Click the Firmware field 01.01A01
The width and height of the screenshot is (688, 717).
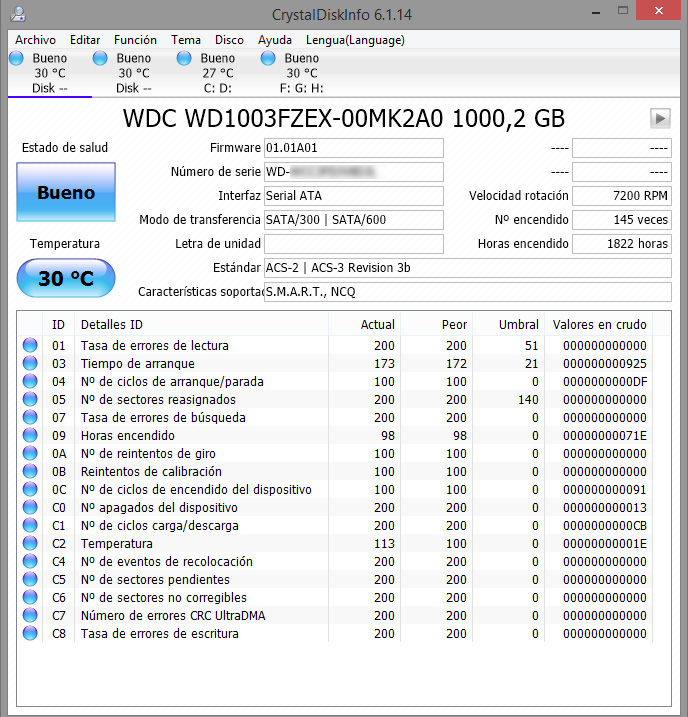[353, 148]
